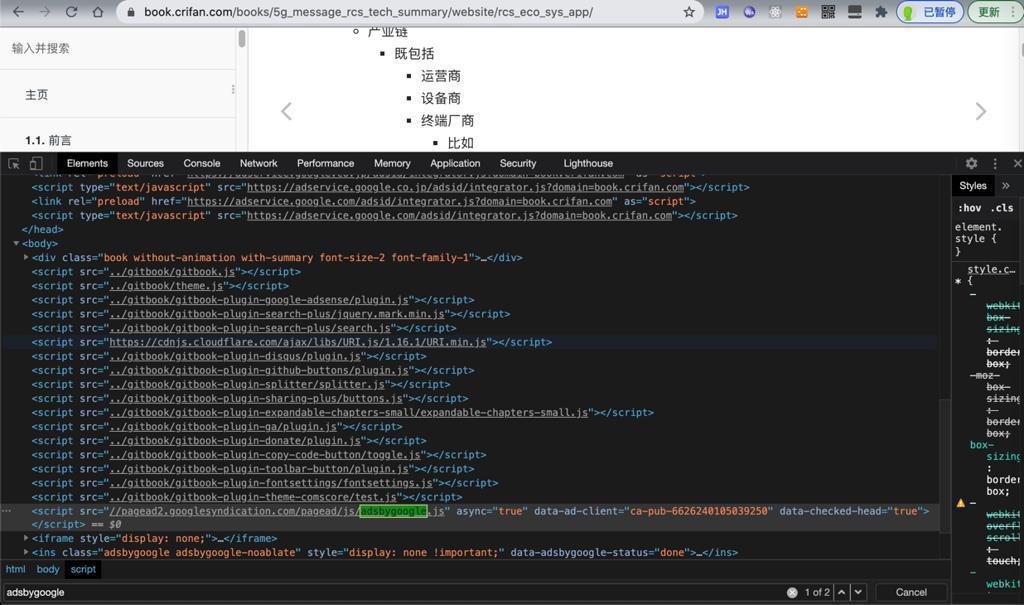Bookmark this page with the star icon

click(689, 12)
